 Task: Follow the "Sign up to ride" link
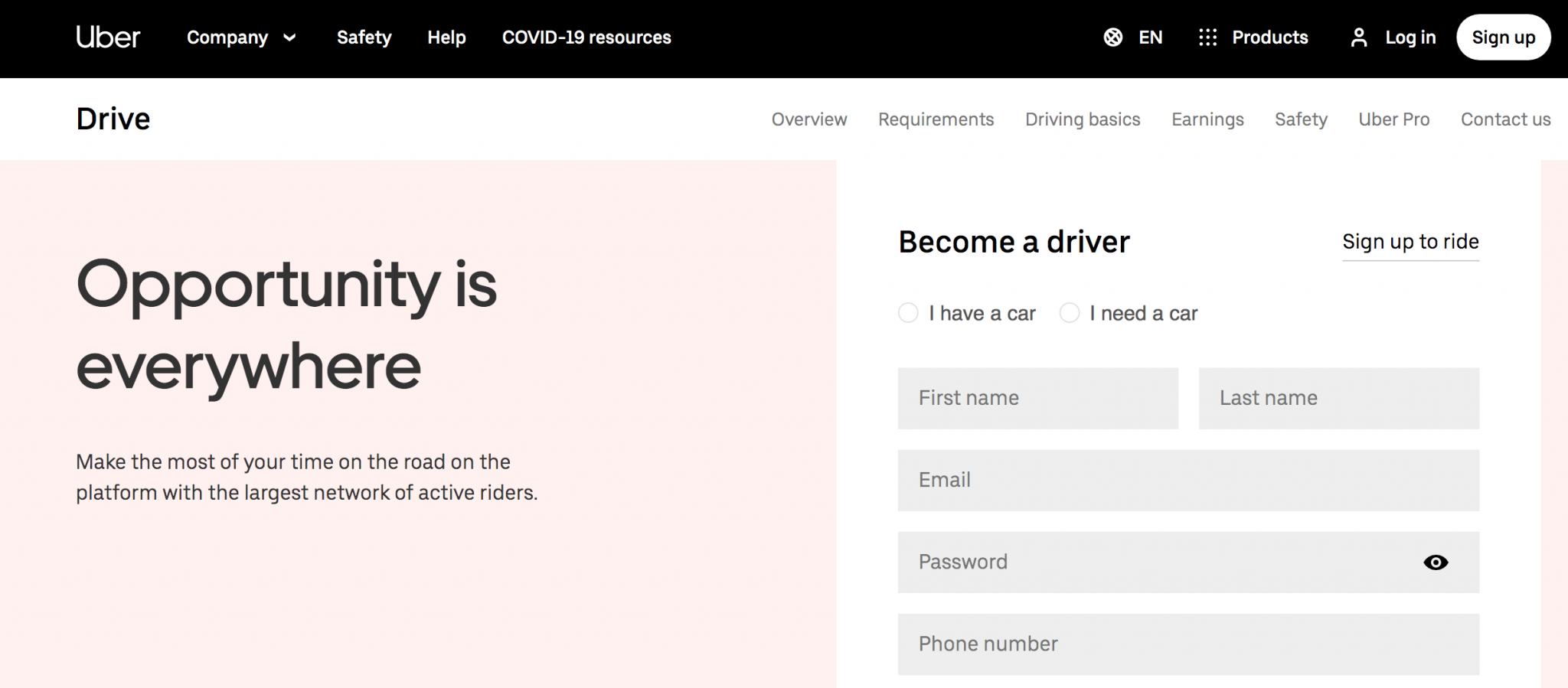coord(1410,242)
